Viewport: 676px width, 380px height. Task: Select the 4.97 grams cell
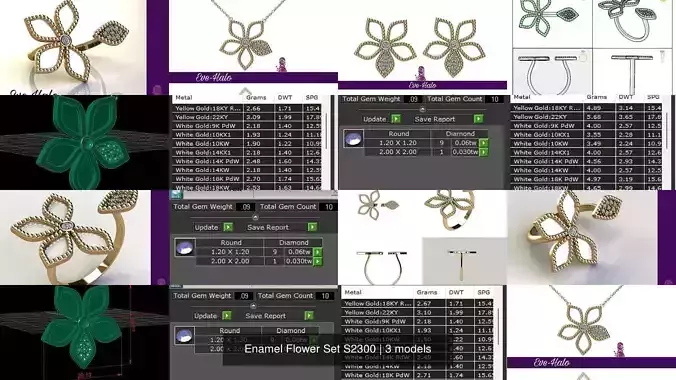click(x=600, y=179)
